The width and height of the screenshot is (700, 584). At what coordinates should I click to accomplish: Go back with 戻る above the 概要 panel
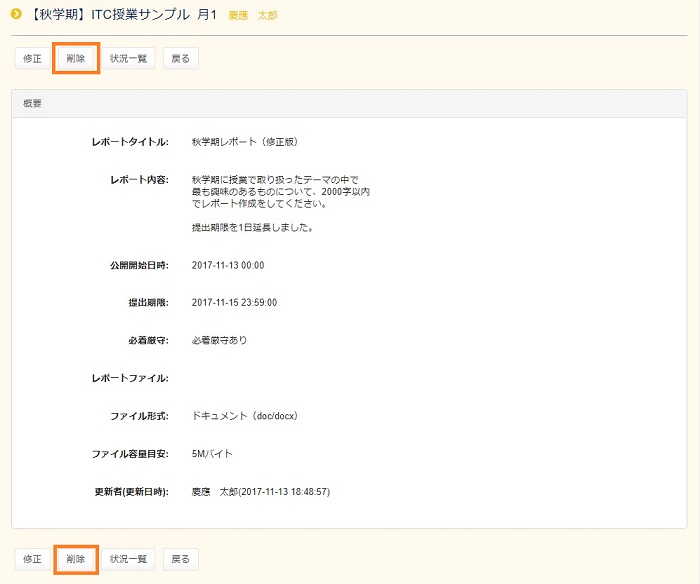[180, 58]
